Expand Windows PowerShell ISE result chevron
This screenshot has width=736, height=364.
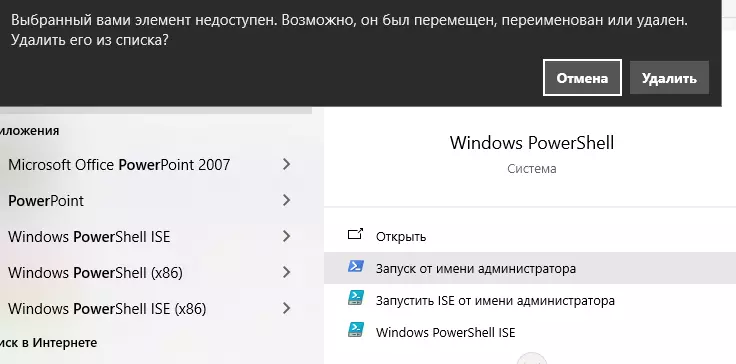coord(286,236)
